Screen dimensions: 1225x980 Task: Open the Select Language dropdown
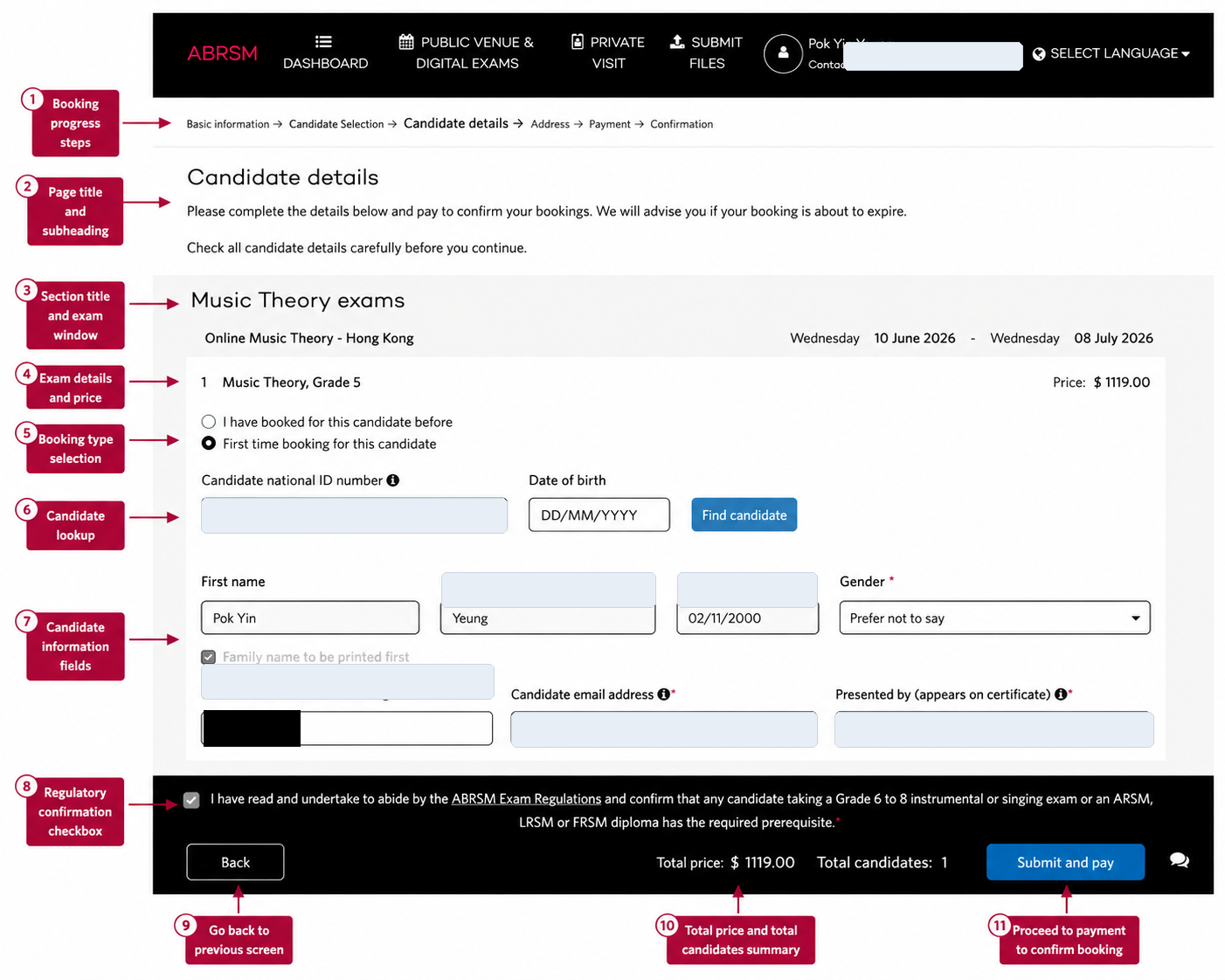click(x=1111, y=53)
